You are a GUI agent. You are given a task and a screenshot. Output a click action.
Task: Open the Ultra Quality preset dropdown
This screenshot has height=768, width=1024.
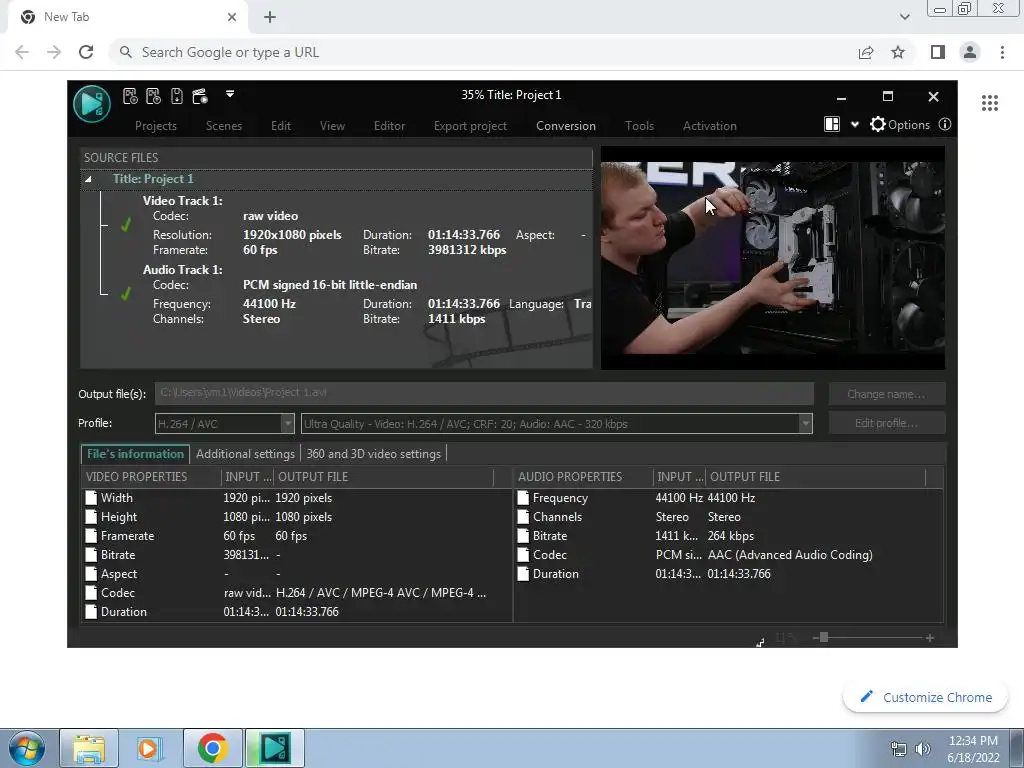[x=556, y=423]
